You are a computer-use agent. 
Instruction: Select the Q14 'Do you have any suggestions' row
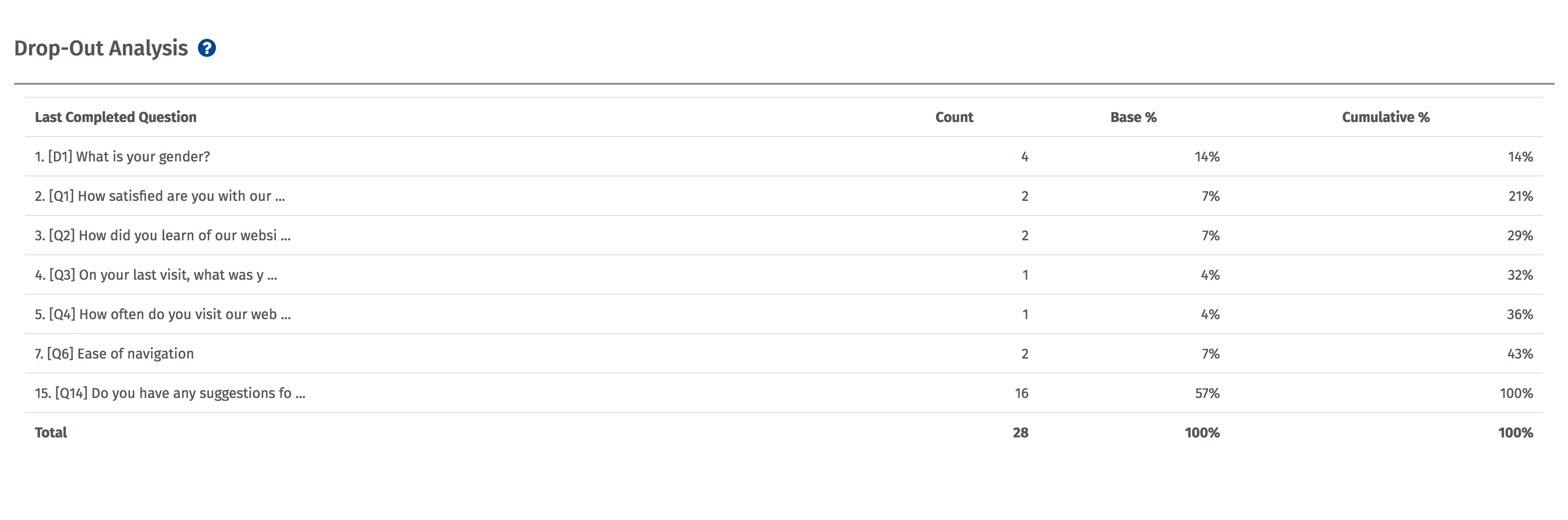784,393
